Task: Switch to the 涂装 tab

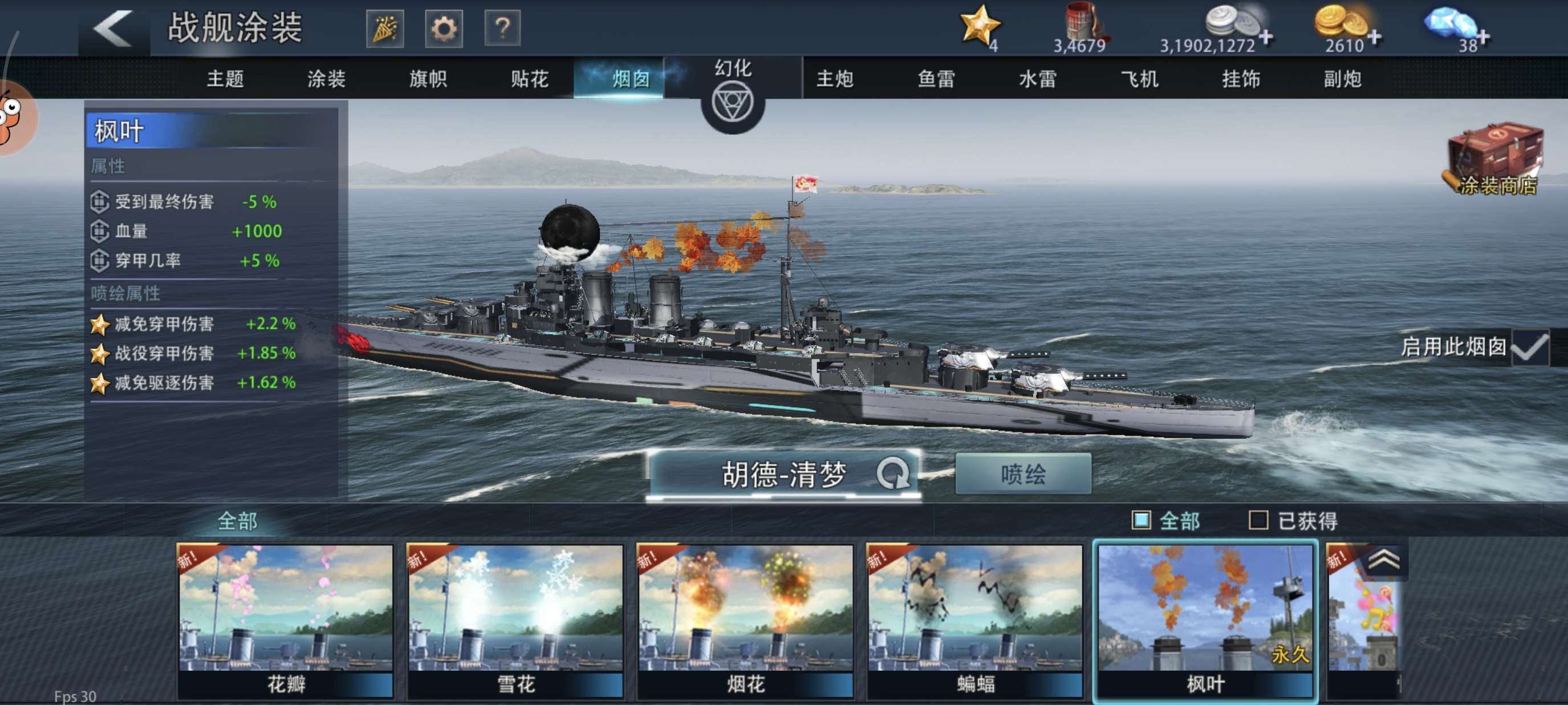Action: pyautogui.click(x=326, y=79)
